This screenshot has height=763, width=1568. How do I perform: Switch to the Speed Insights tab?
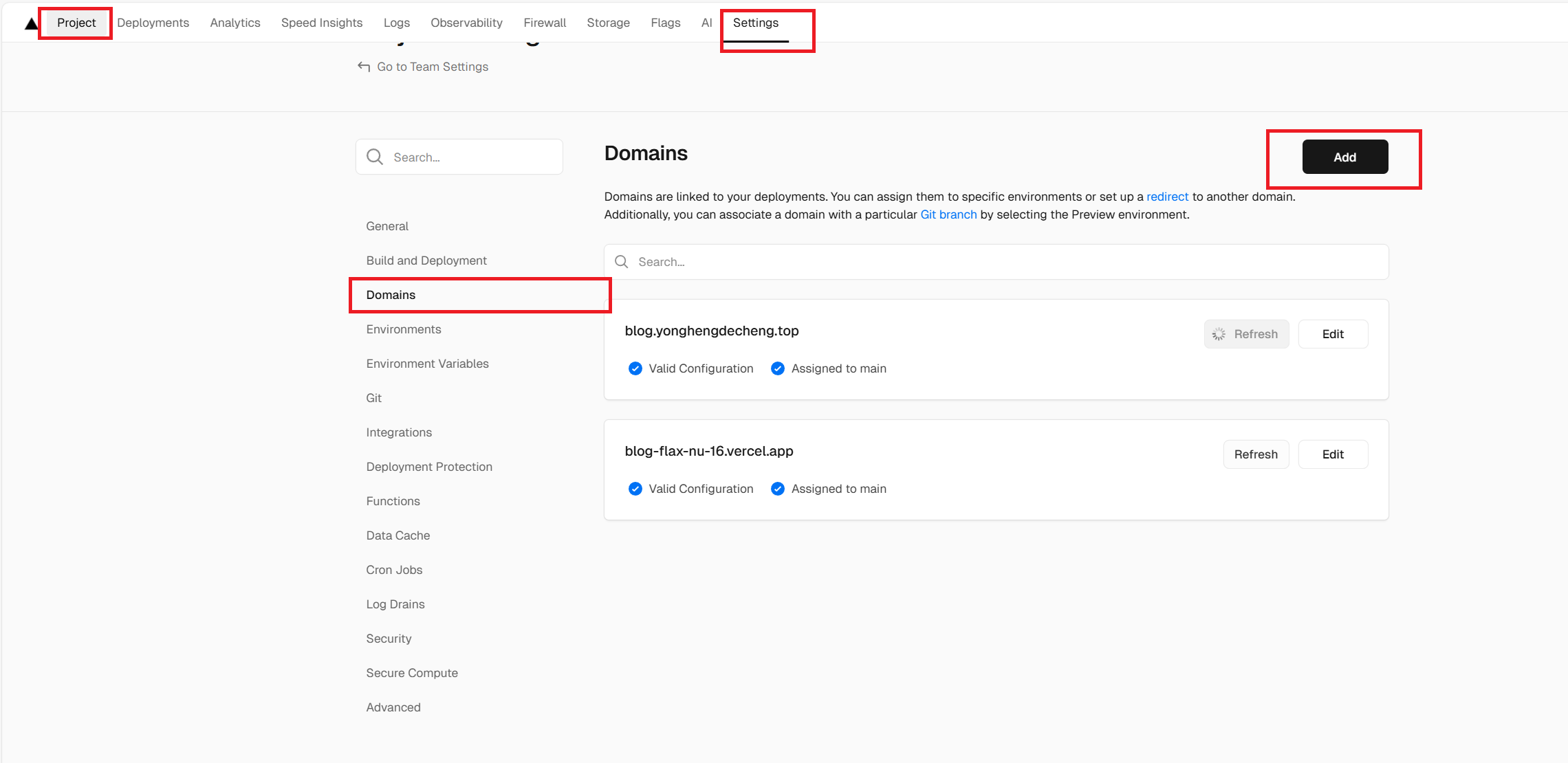click(321, 23)
